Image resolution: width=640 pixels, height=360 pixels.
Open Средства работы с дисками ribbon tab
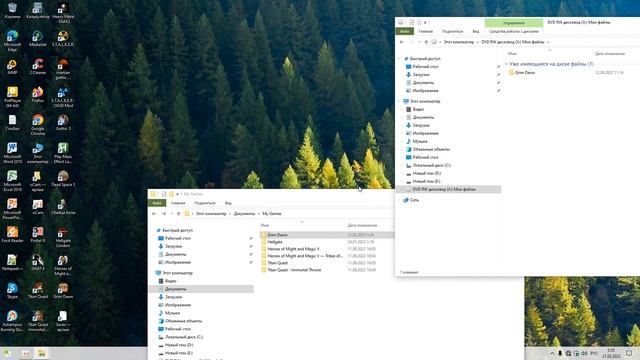click(x=514, y=31)
